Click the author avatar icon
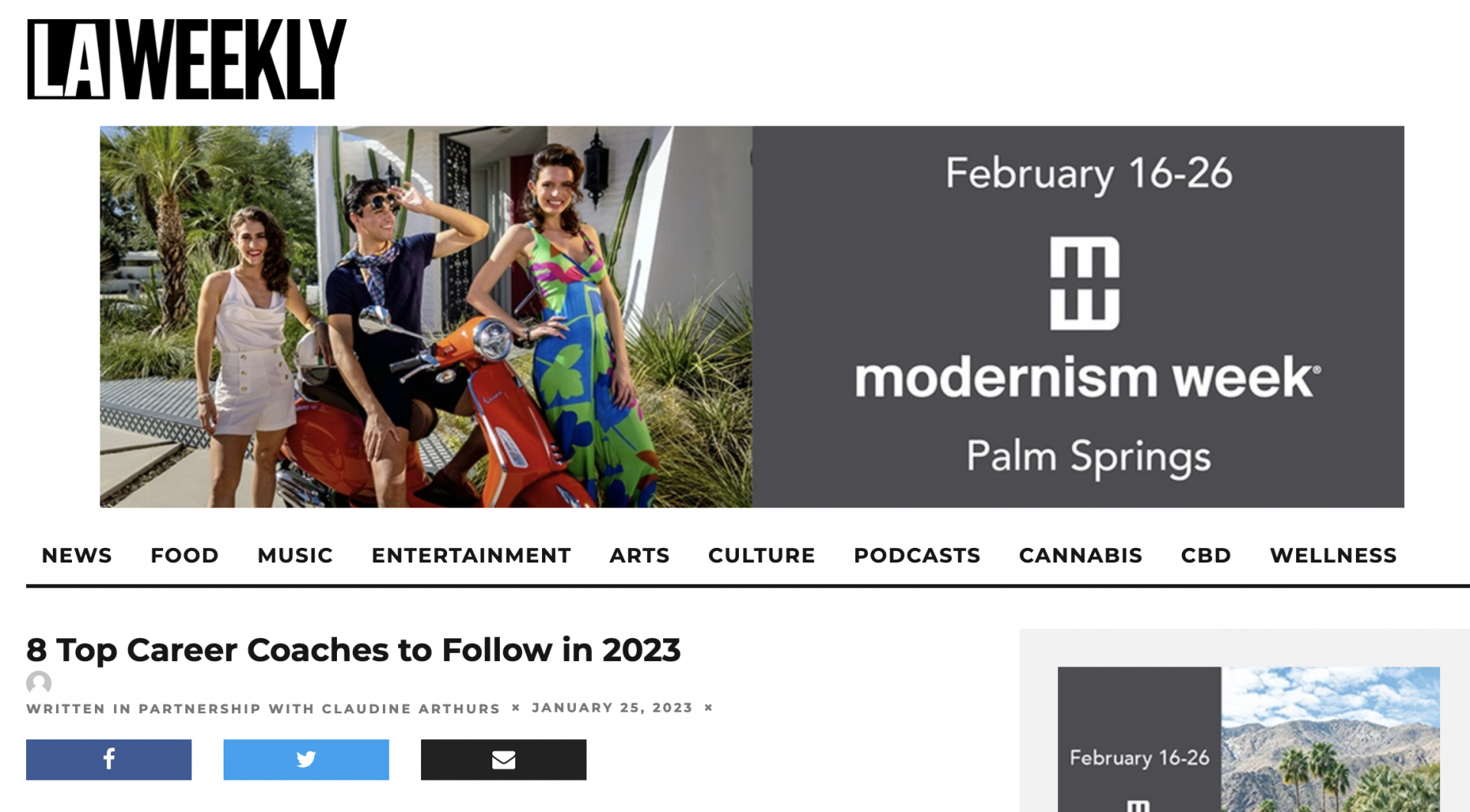1470x812 pixels. click(39, 683)
